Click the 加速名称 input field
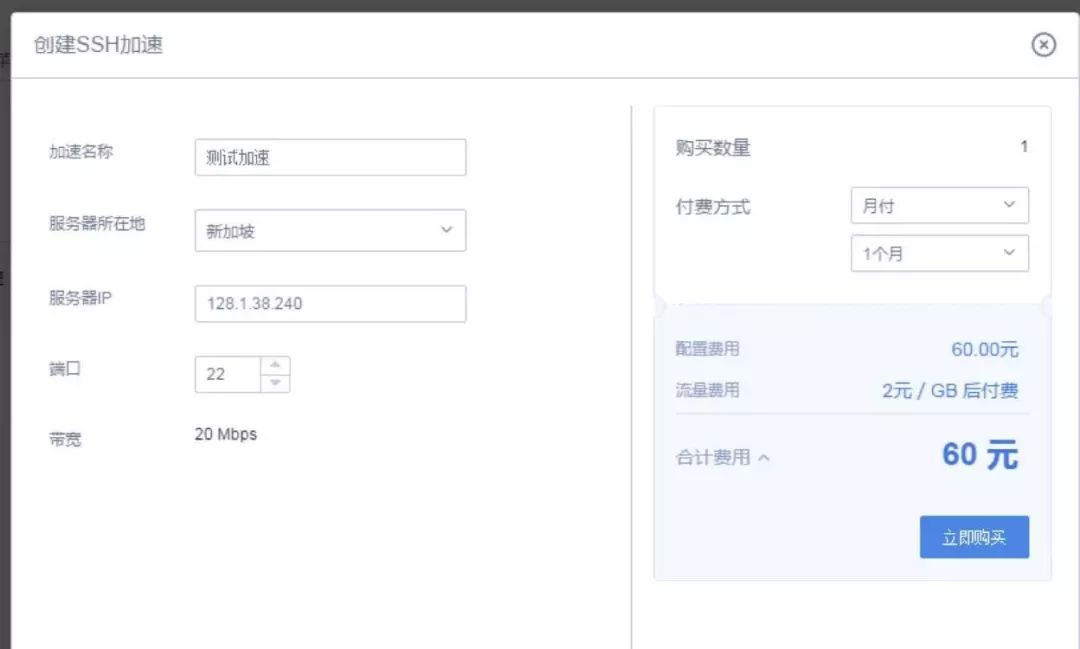The image size is (1080, 649). click(x=330, y=157)
